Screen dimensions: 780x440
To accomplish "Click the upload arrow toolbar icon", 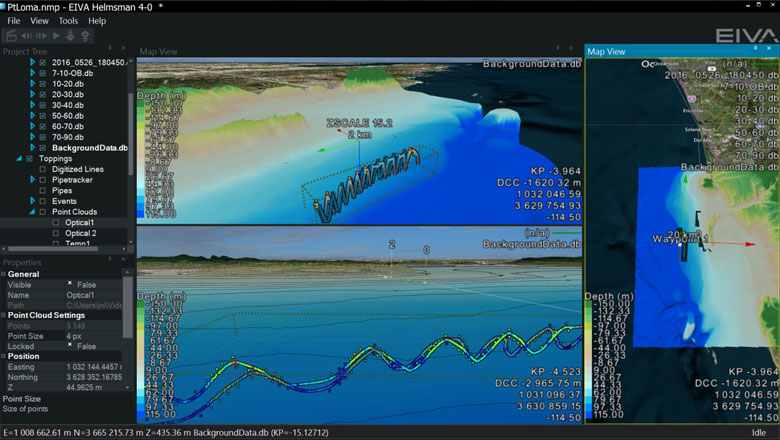I will coord(86,36).
